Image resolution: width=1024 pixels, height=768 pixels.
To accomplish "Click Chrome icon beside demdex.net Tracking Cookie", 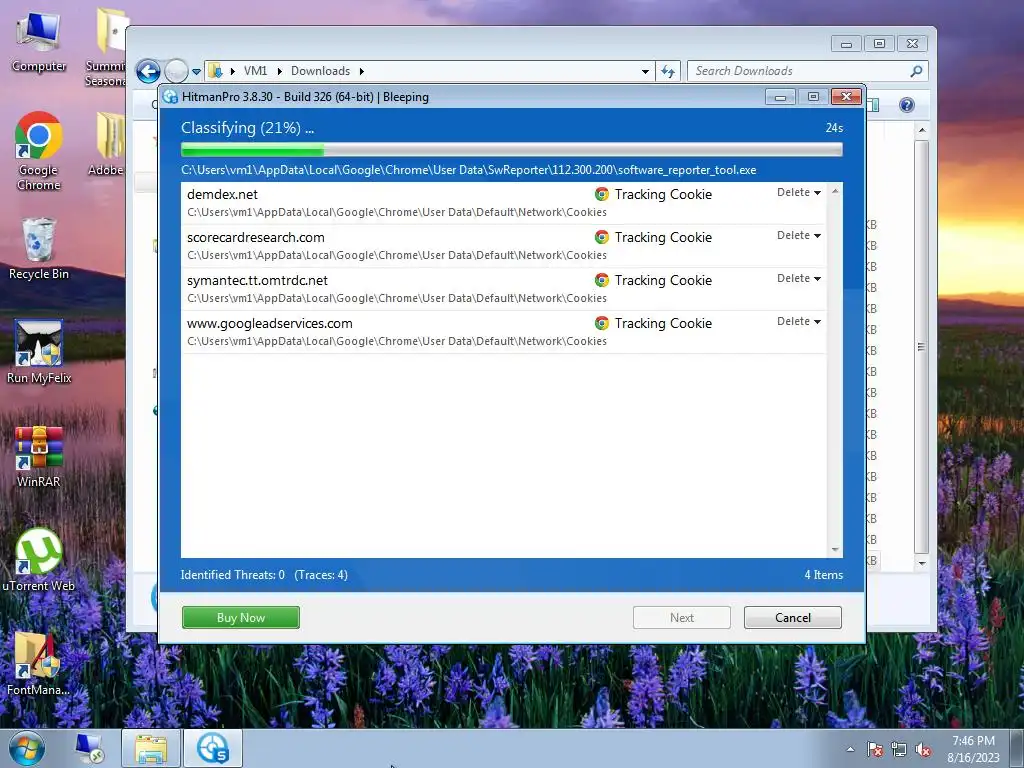I will pos(602,194).
